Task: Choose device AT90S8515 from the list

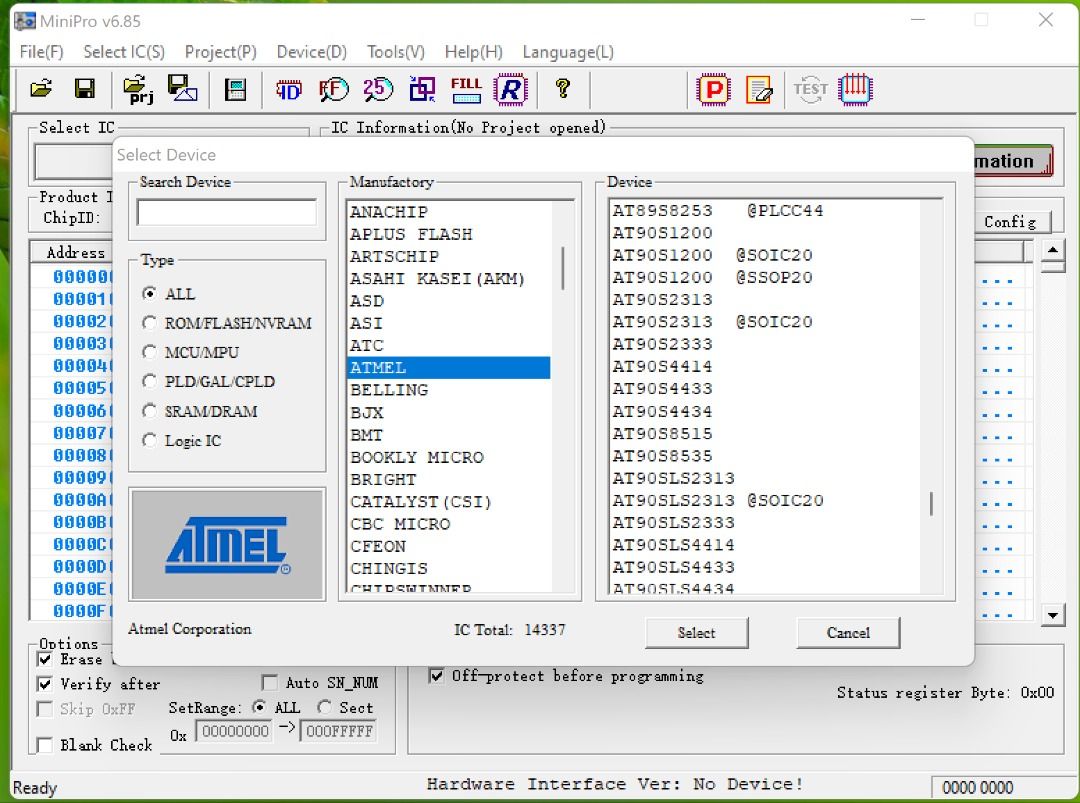Action: [765, 434]
